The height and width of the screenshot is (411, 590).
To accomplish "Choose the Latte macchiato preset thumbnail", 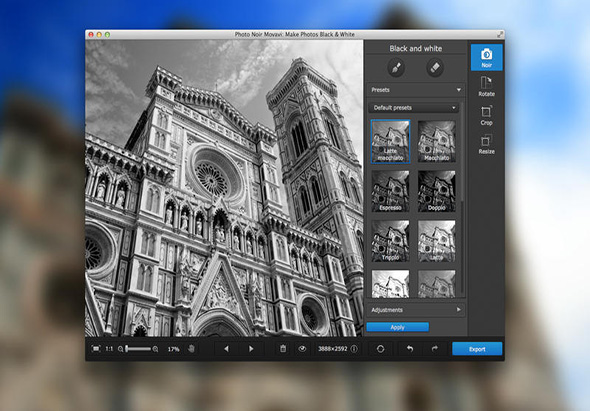I will click(391, 142).
